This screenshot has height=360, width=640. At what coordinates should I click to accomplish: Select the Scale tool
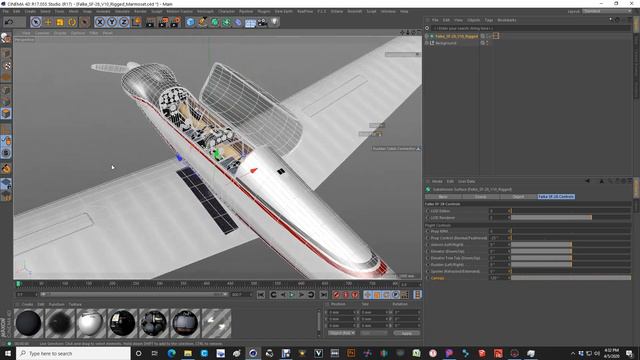(x=60, y=22)
